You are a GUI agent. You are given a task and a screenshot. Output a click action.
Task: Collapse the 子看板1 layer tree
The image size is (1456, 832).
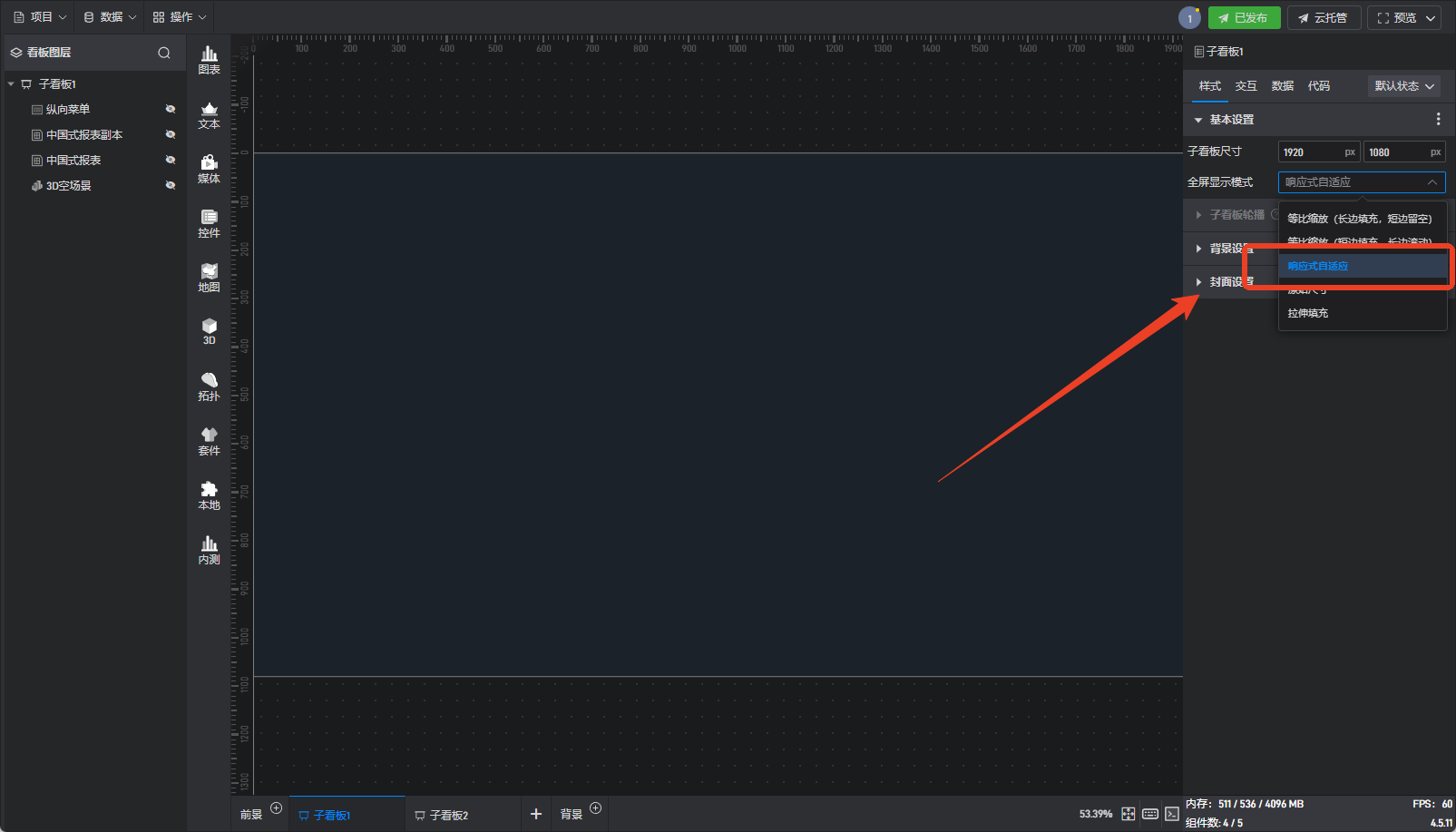tap(11, 84)
